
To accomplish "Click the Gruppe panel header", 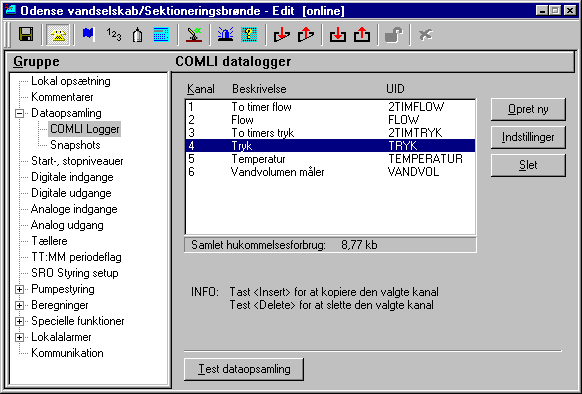I will (36, 62).
